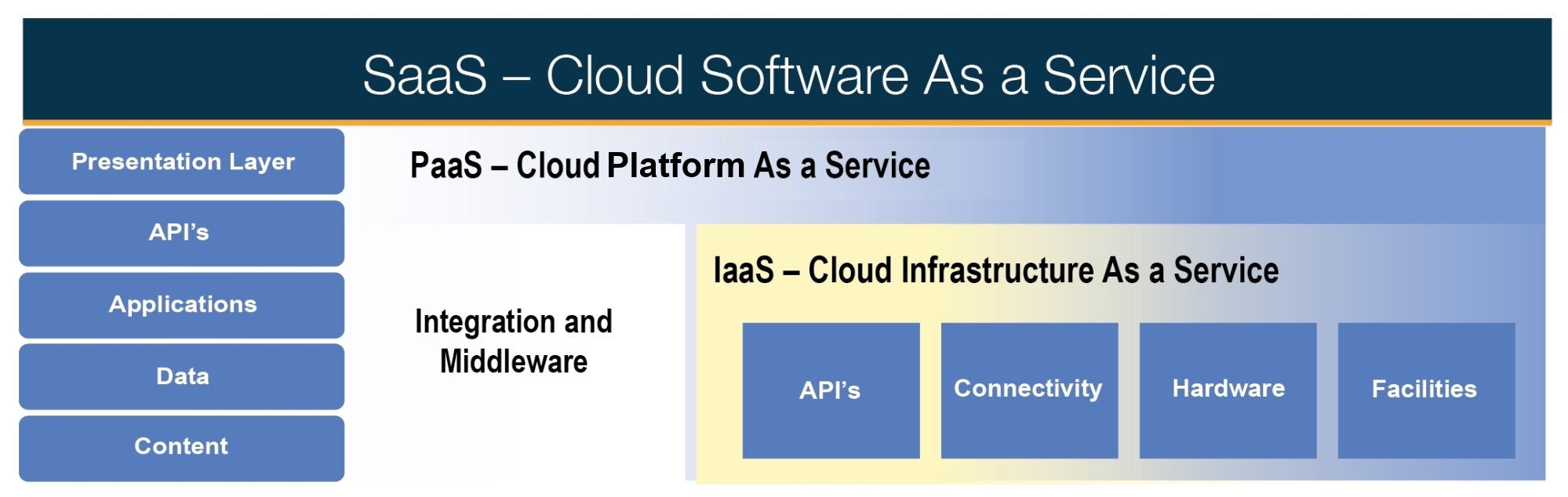The height and width of the screenshot is (497, 1568).
Task: Select the API's box under Presentation Layer
Action: point(181,233)
